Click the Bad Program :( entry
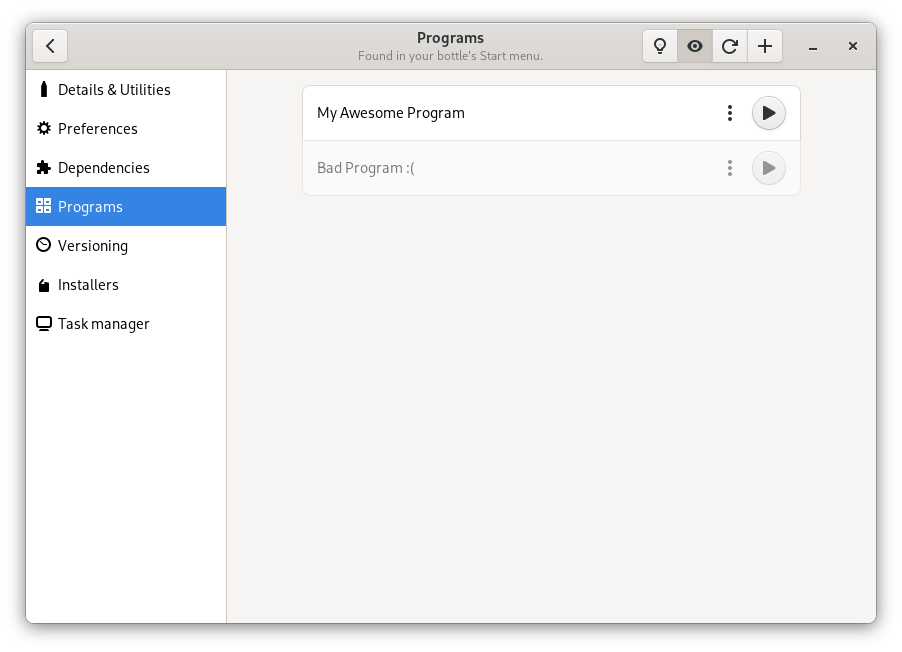This screenshot has width=902, height=652. (x=500, y=167)
